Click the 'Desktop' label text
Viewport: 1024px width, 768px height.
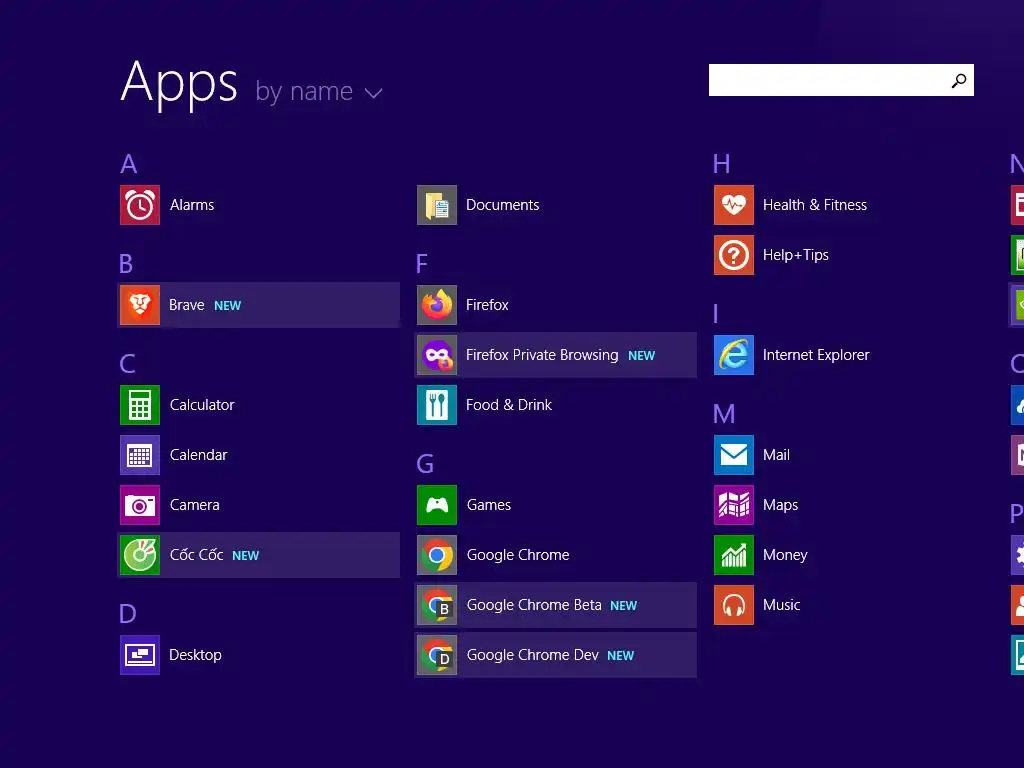(x=195, y=655)
